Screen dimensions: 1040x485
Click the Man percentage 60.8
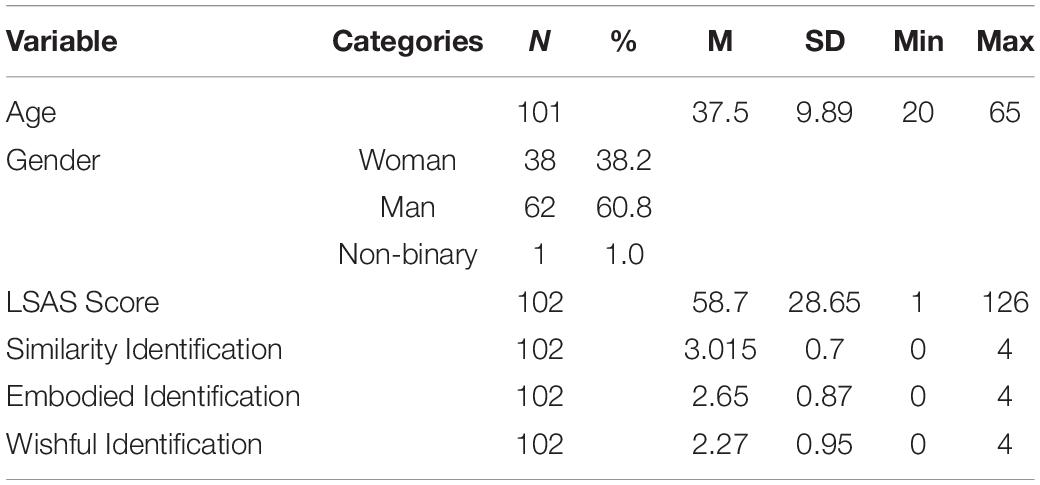click(623, 208)
